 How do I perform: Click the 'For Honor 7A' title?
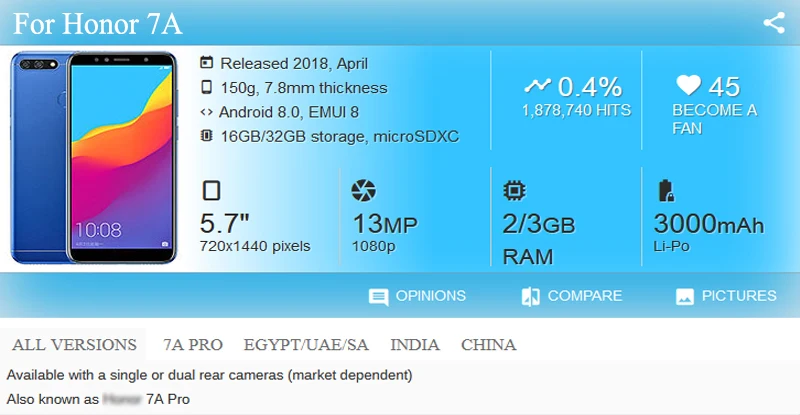(x=97, y=24)
